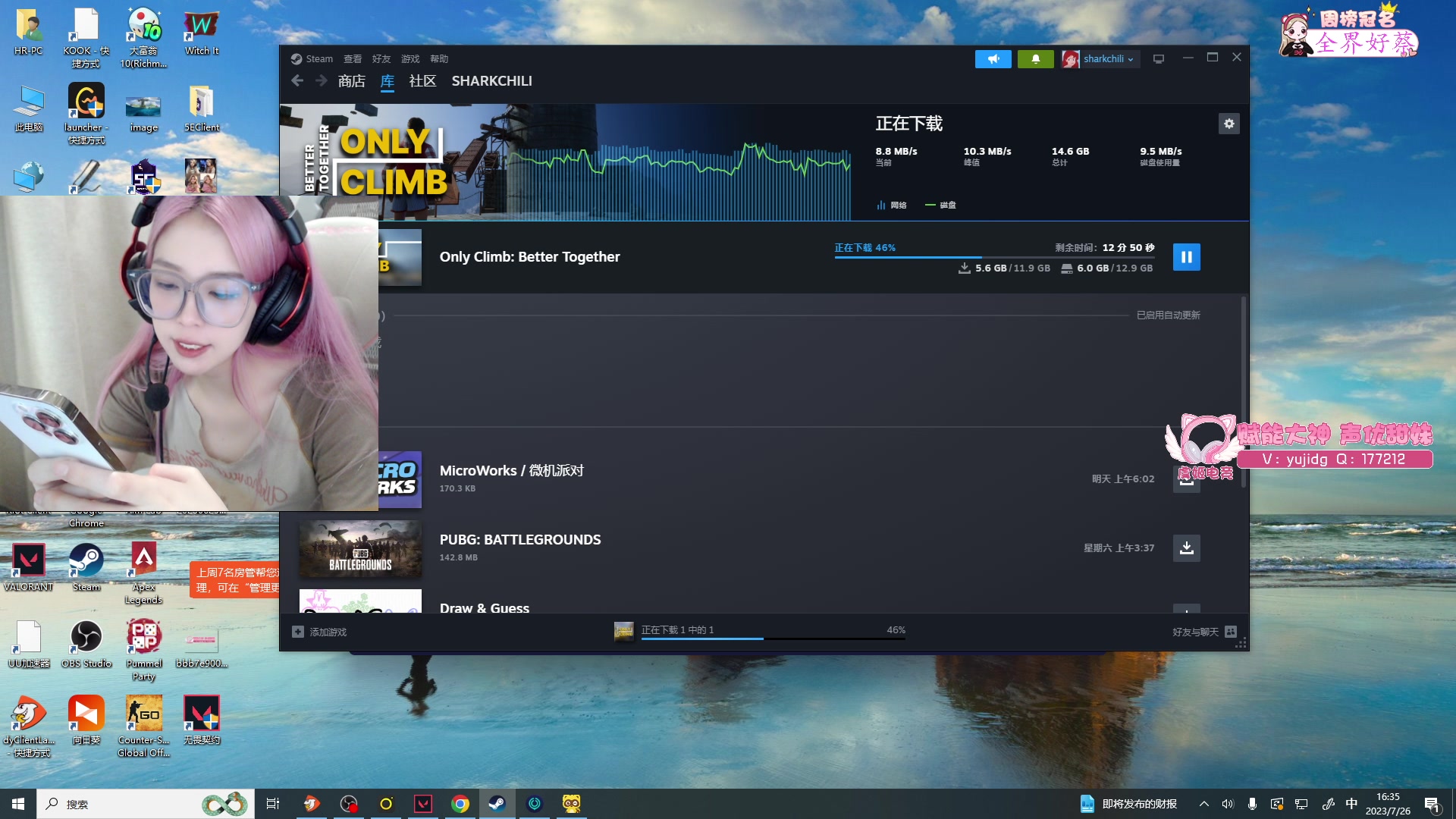Open the 向日葵 desktop icon
1456x819 pixels.
pos(86,720)
